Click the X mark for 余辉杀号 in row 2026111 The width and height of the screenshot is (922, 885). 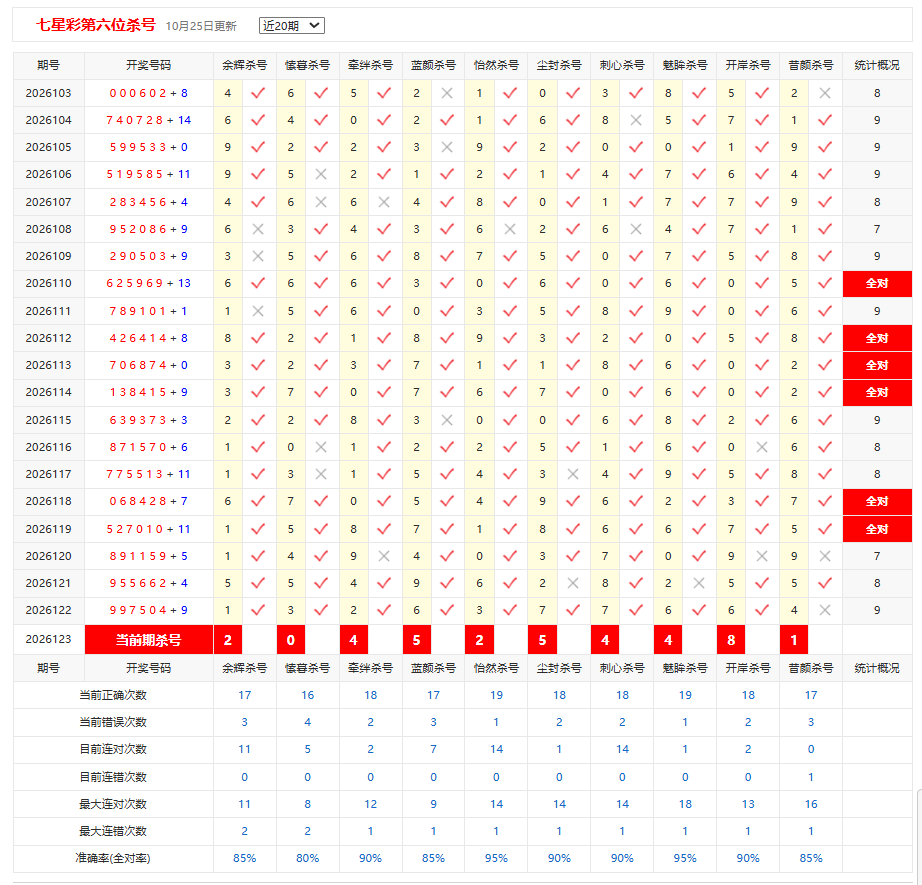[x=258, y=310]
